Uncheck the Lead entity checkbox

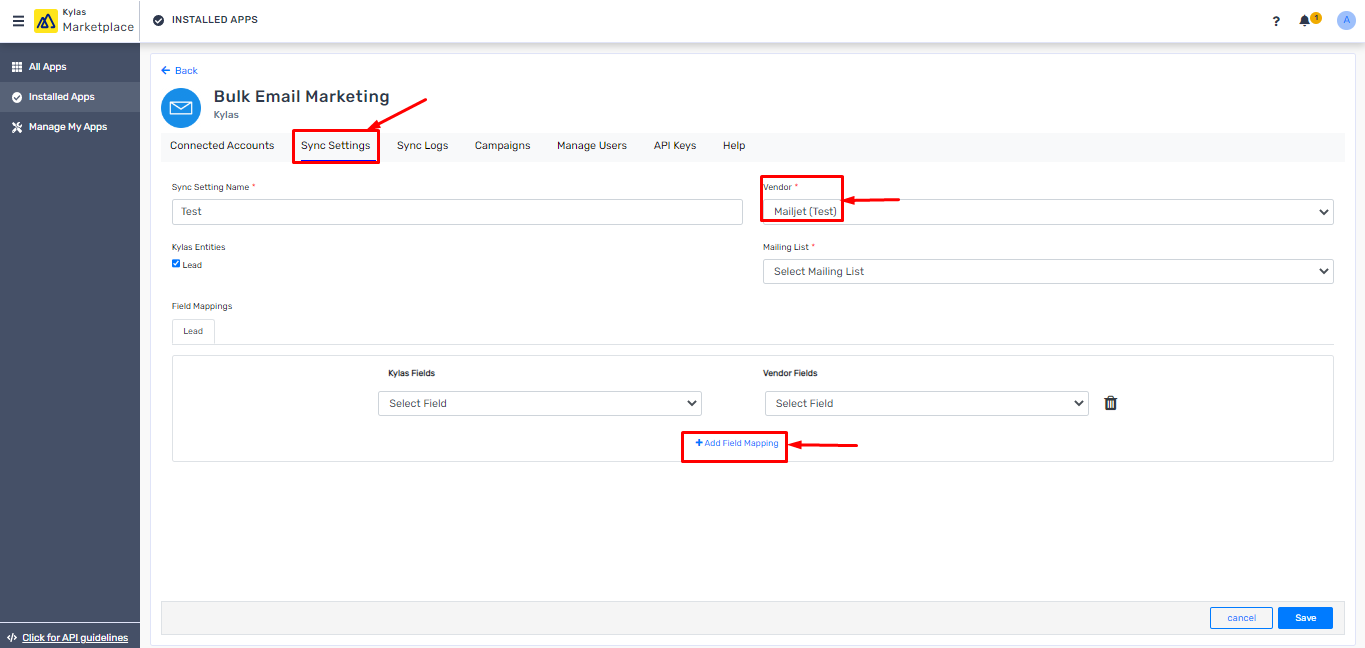[176, 264]
